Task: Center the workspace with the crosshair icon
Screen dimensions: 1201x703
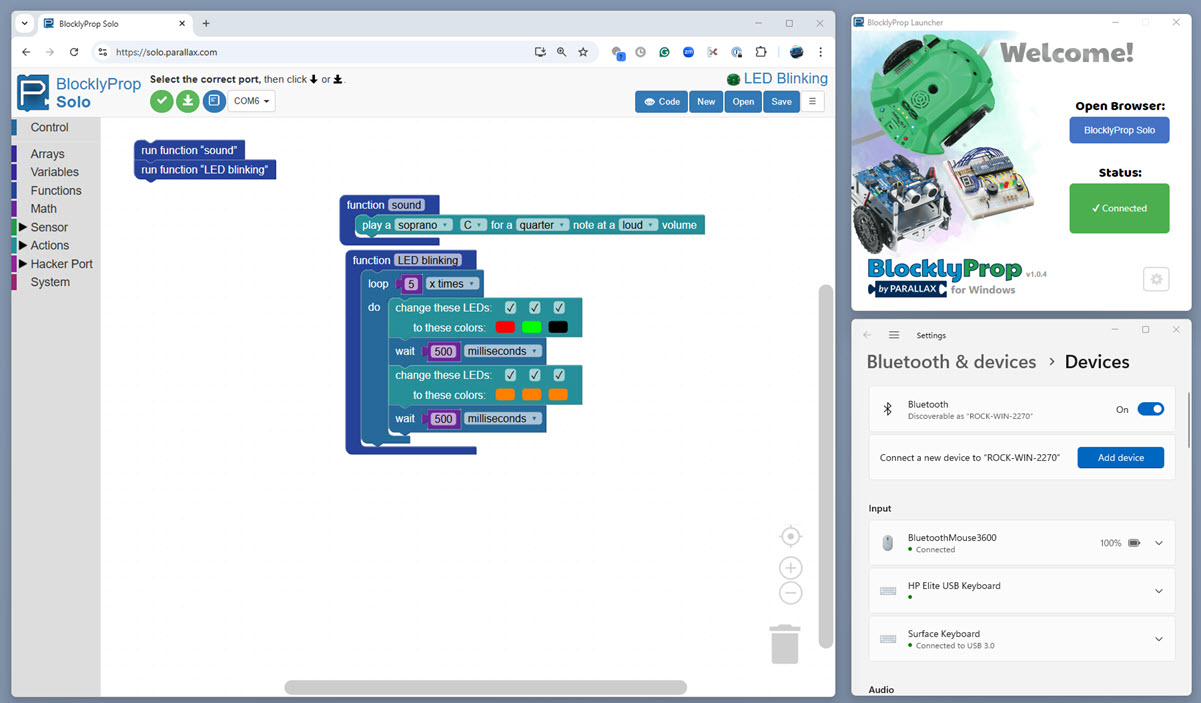Action: 790,536
